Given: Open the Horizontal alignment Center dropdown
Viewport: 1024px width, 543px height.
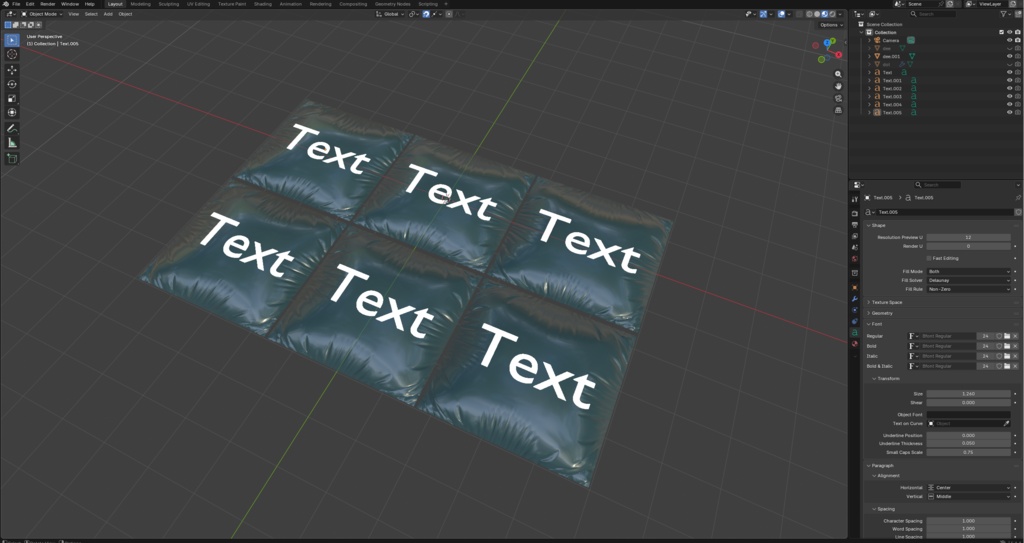Looking at the screenshot, I should [968, 487].
